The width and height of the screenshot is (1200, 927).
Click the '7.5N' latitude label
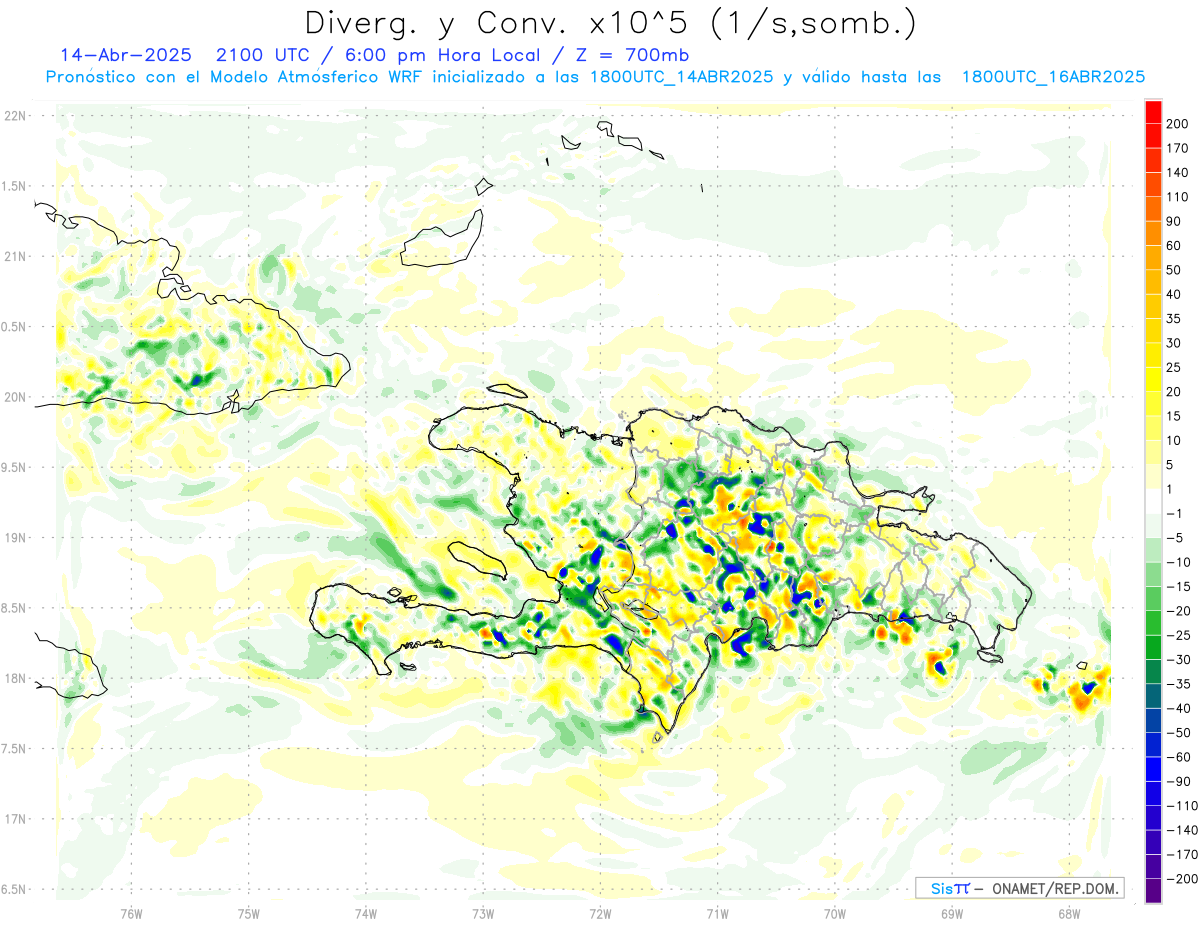click(x=14, y=749)
